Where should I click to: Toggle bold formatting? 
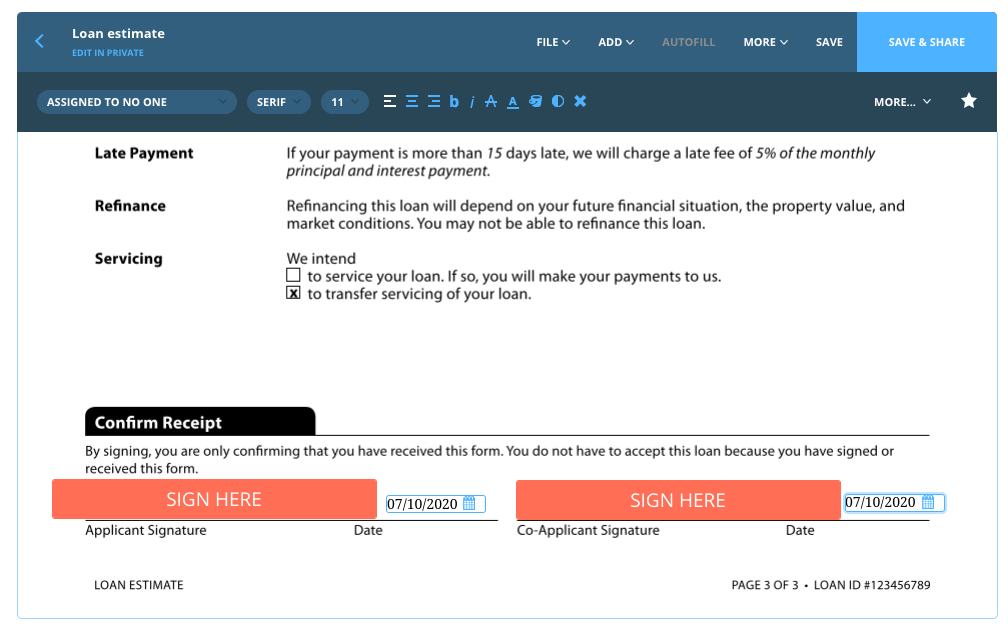tap(454, 102)
